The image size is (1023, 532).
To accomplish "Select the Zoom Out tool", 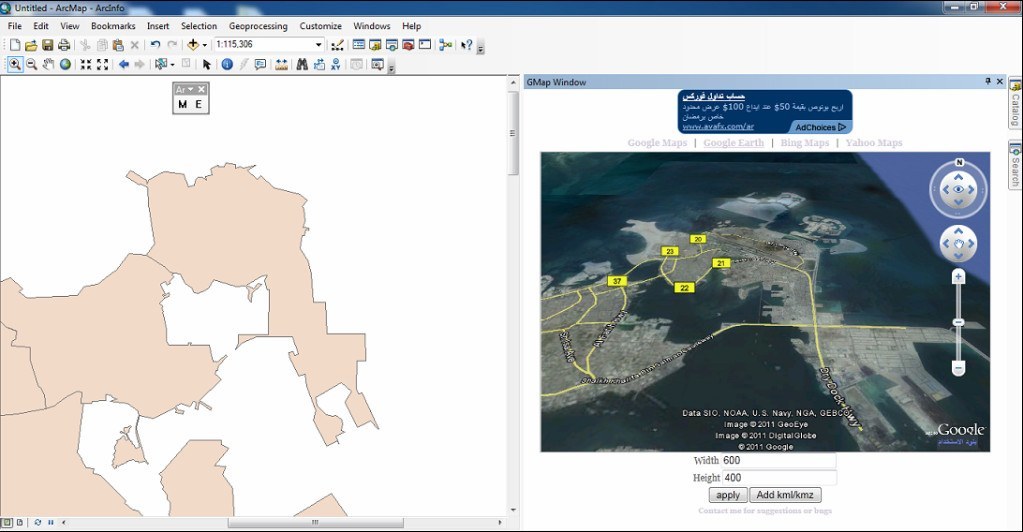I will tap(31, 65).
